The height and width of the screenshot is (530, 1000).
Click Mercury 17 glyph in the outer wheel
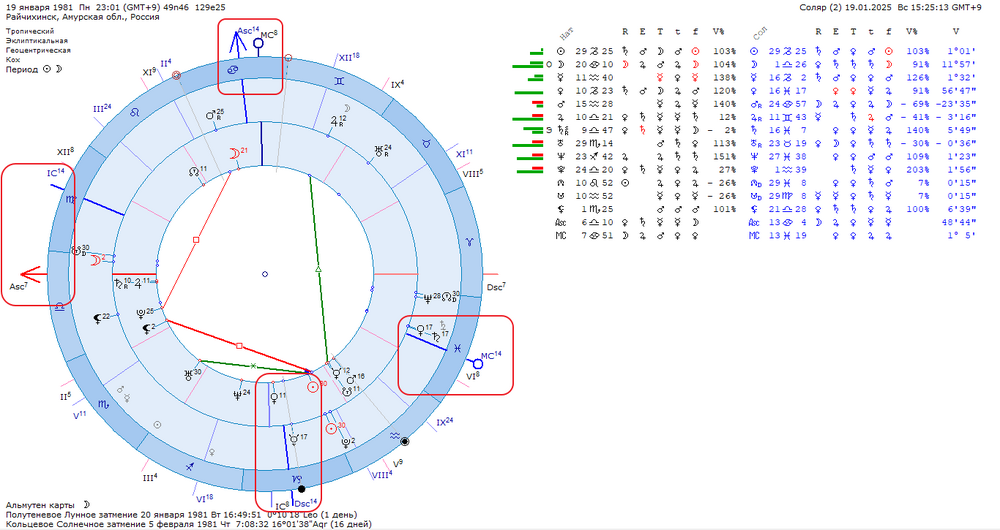point(297,439)
